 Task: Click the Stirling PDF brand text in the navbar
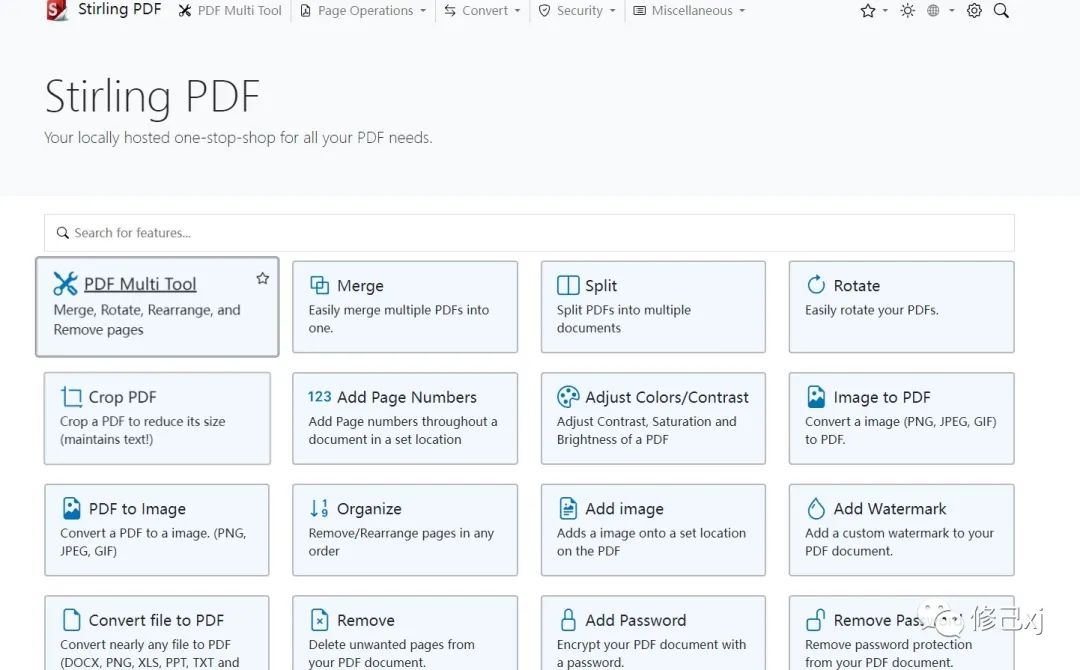(119, 9)
